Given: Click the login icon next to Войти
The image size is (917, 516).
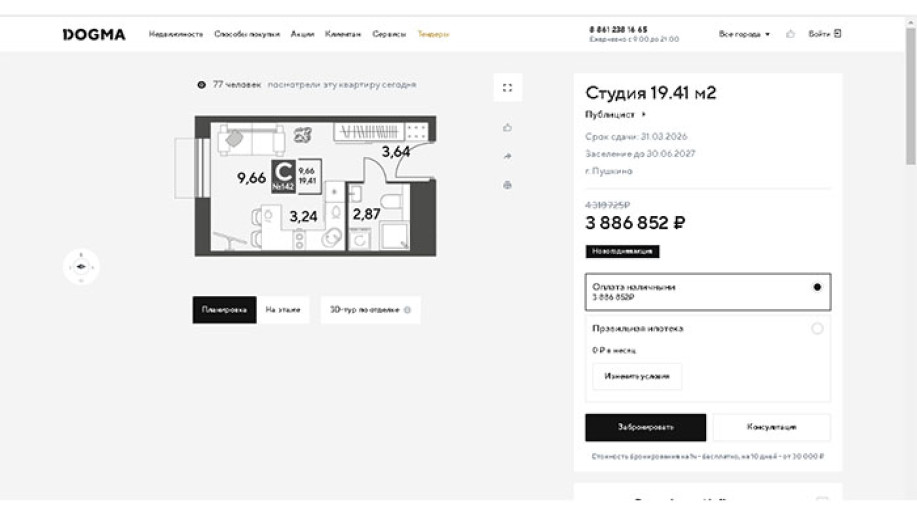Looking at the screenshot, I should pos(838,33).
